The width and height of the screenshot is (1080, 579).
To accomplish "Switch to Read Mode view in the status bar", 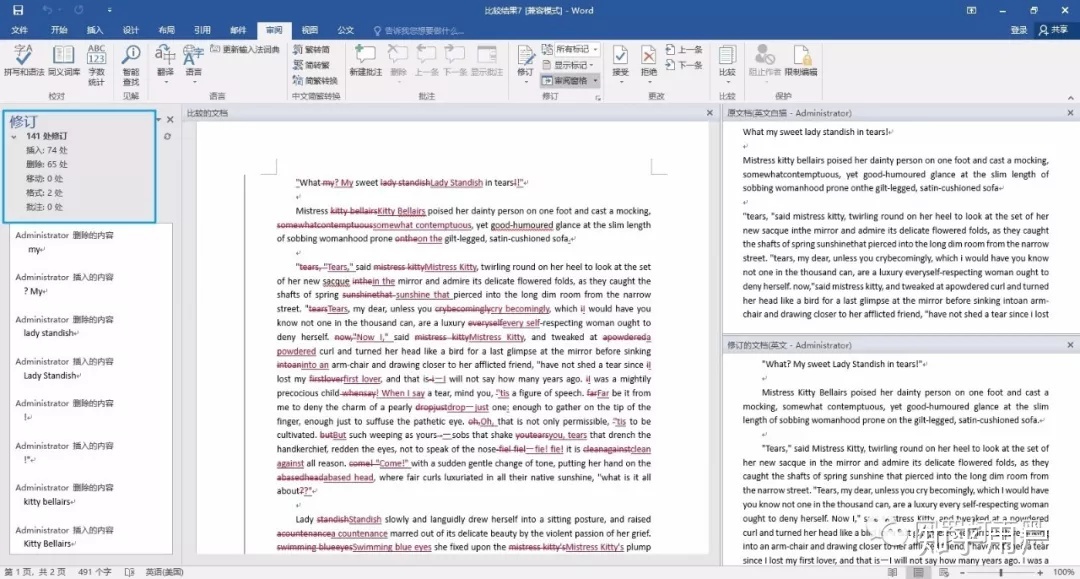I will pos(893,572).
